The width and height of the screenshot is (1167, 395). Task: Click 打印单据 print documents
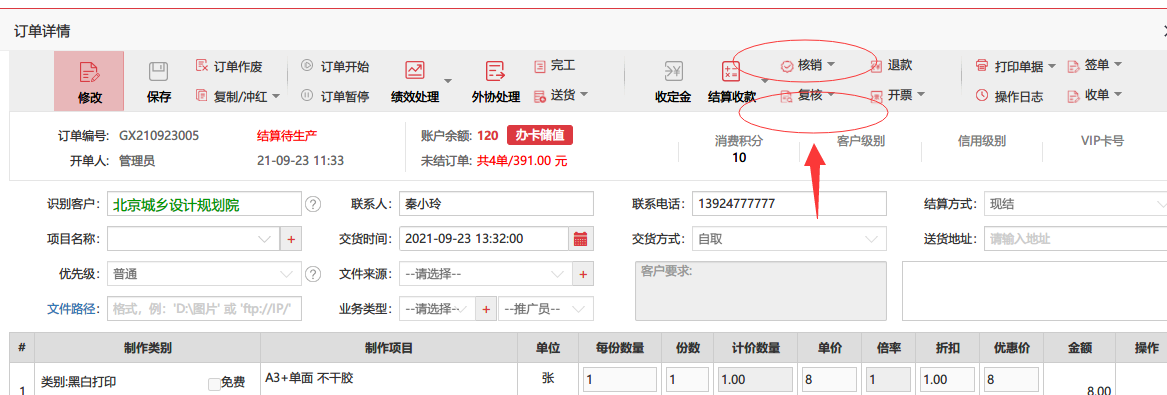[1009, 66]
